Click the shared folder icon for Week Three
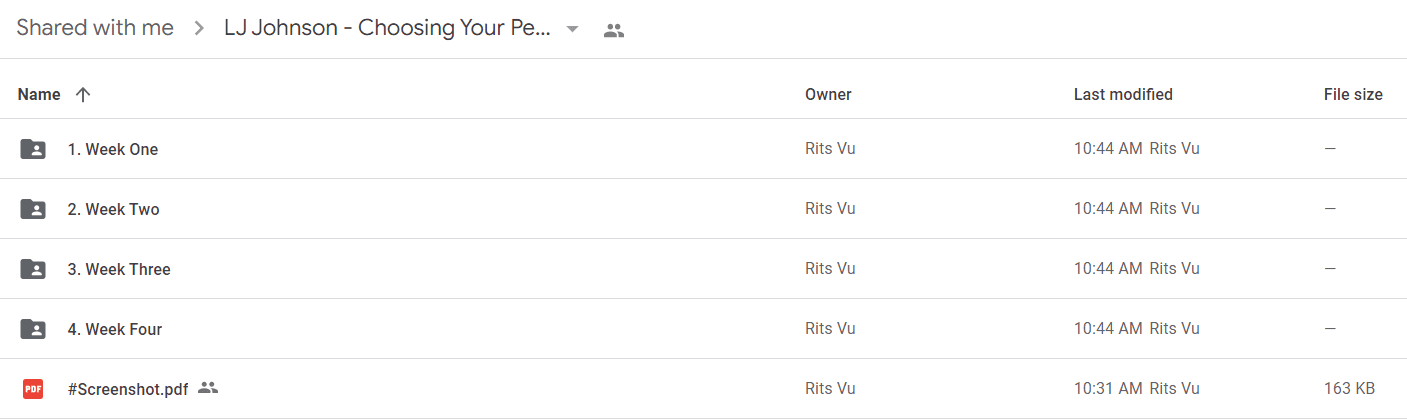Screen dimensions: 1407x420 click(x=33, y=269)
